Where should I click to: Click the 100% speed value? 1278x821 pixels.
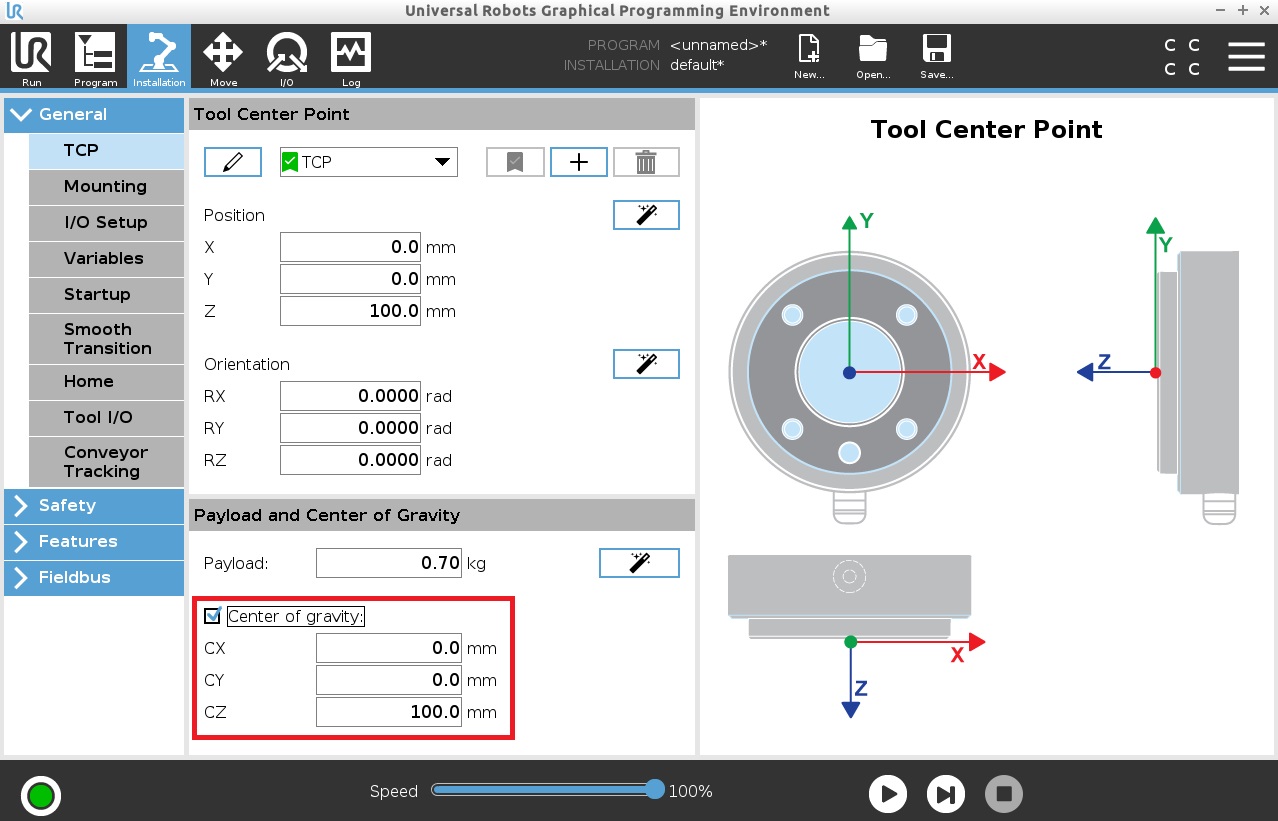pos(691,791)
